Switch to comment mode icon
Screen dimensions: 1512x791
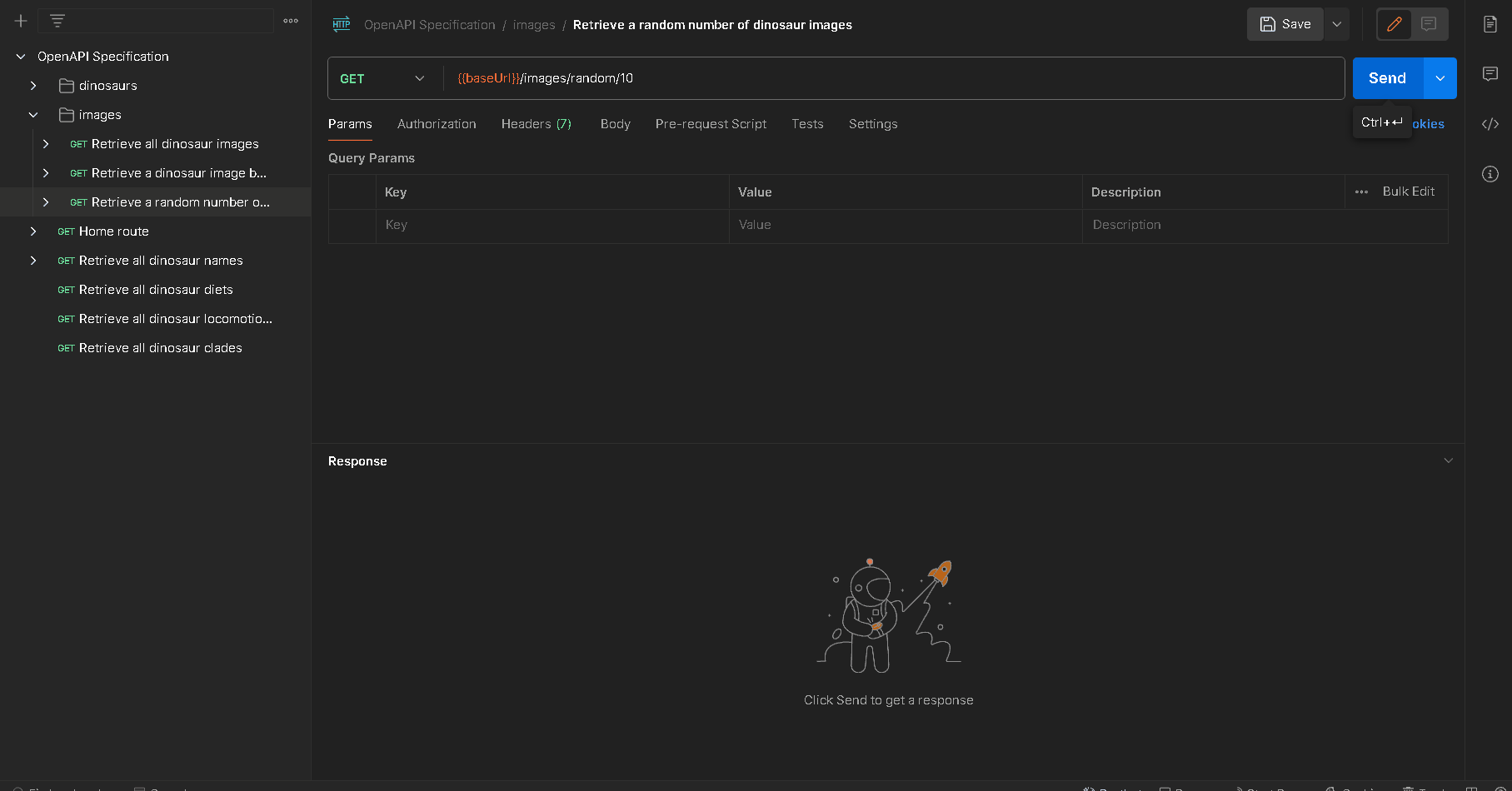click(x=1429, y=24)
